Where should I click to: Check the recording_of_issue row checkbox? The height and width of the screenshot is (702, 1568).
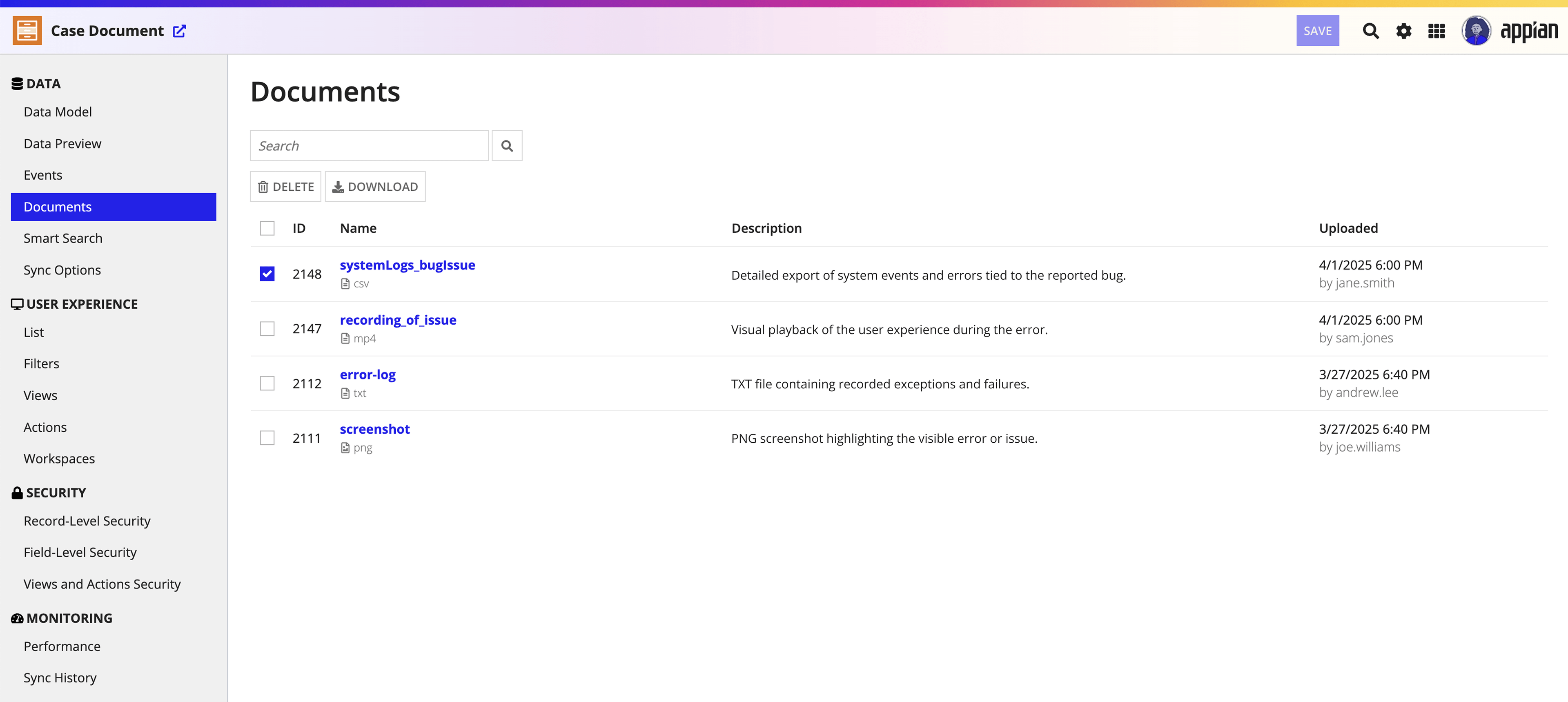[267, 328]
